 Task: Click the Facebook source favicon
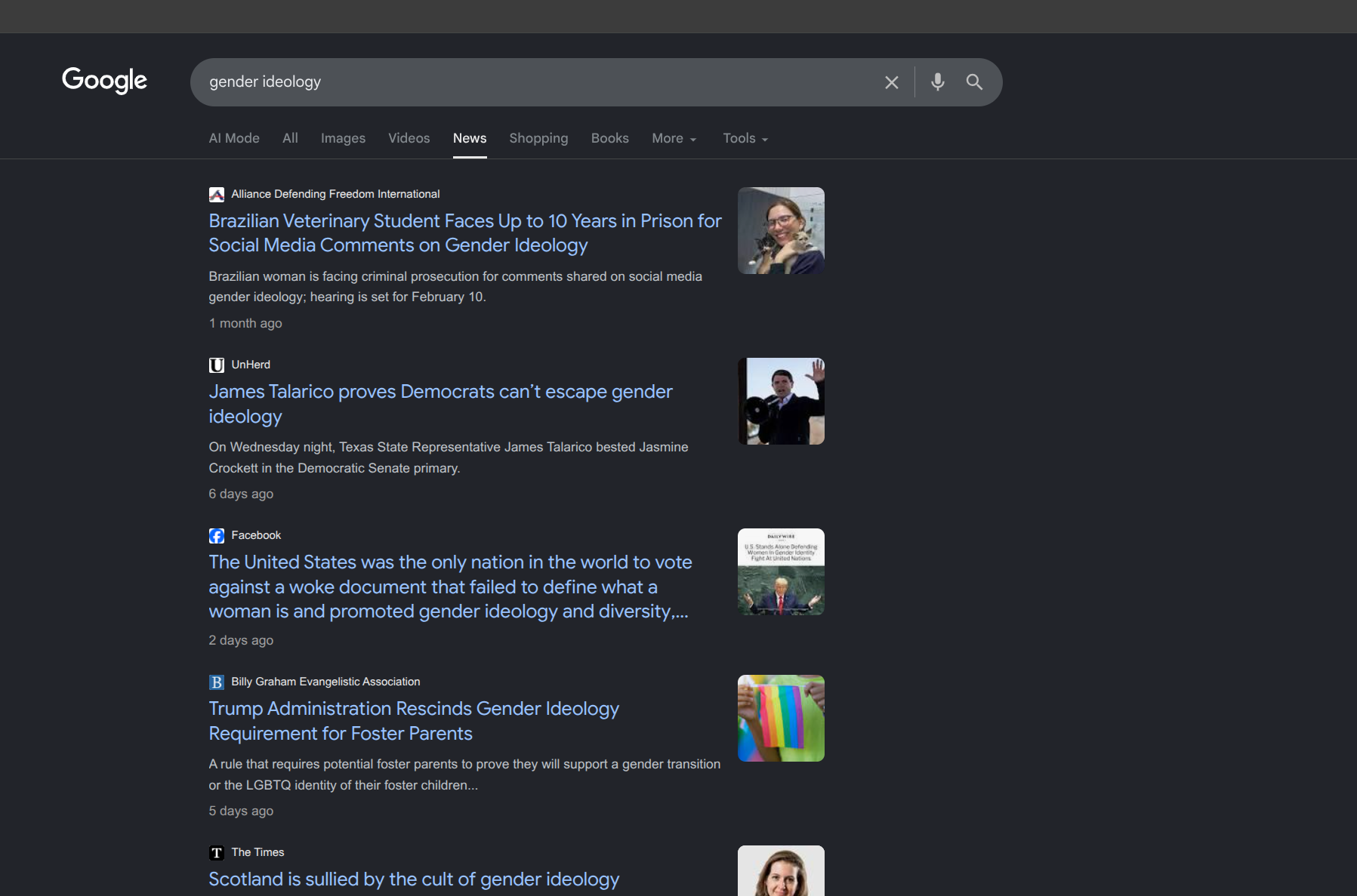tap(217, 536)
